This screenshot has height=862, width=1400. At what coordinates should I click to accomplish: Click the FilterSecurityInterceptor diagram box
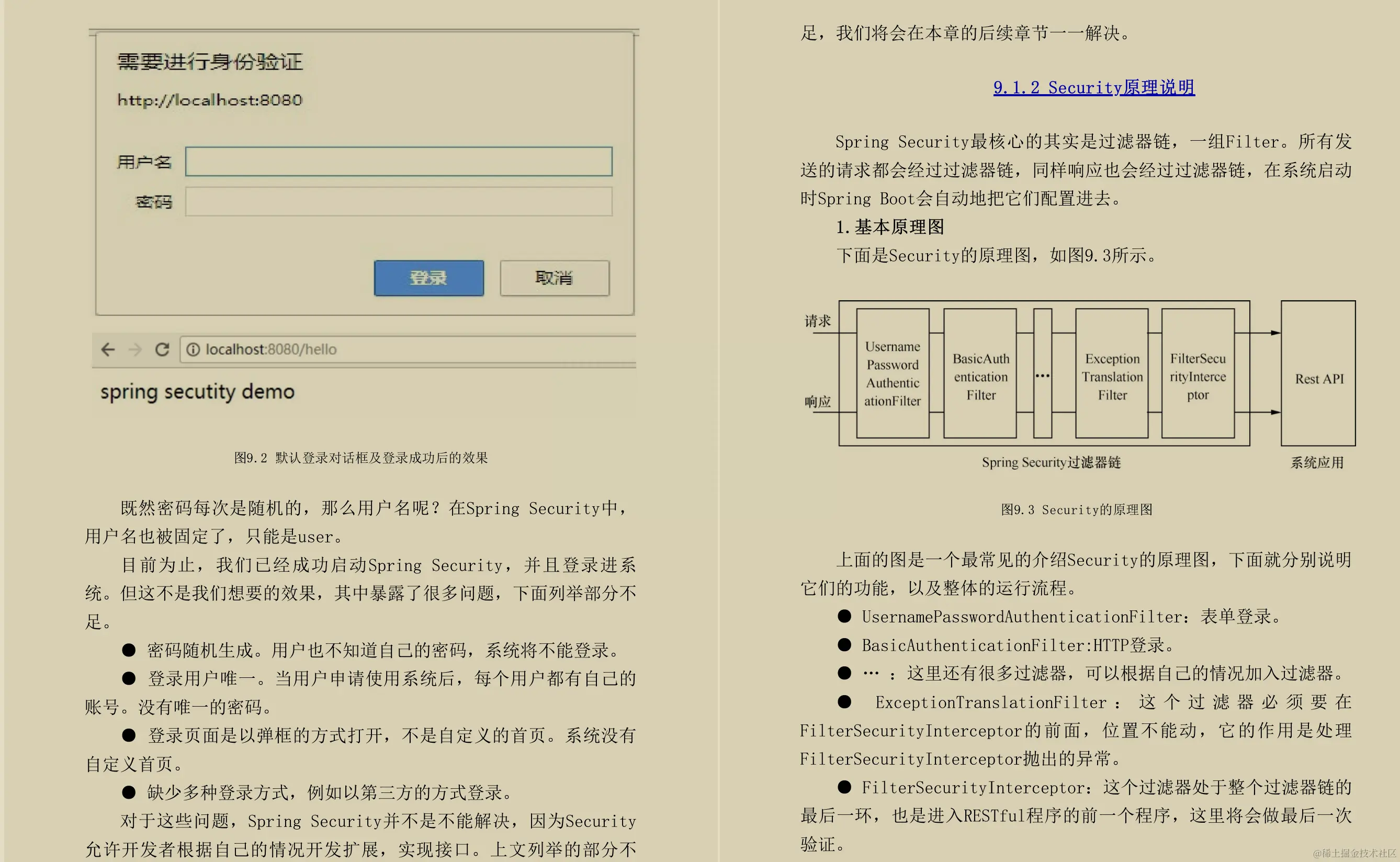coord(1198,373)
